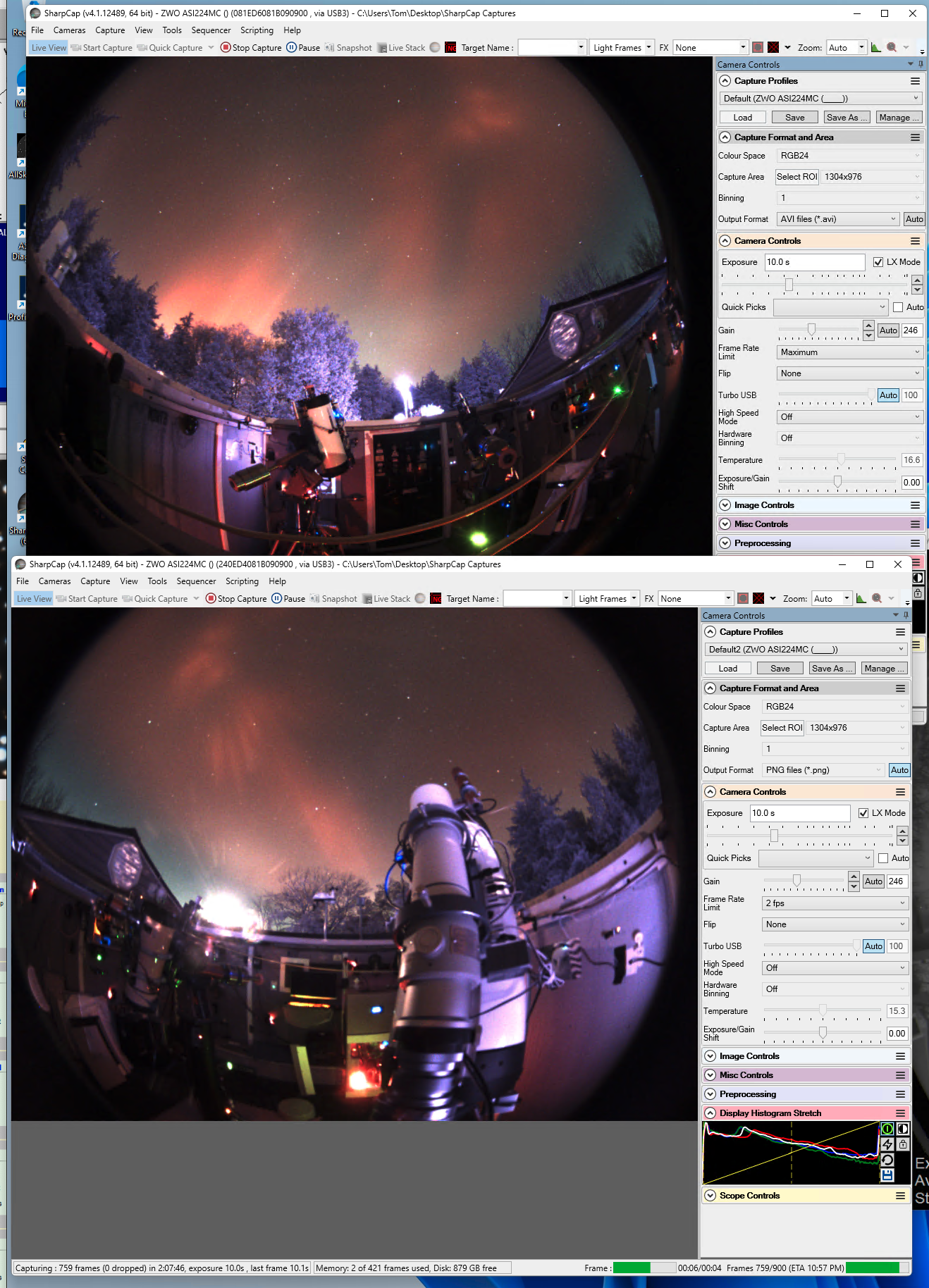The height and width of the screenshot is (1288, 929).
Task: Click the circular-arrow reset icon beside the histogram
Action: tap(887, 1160)
